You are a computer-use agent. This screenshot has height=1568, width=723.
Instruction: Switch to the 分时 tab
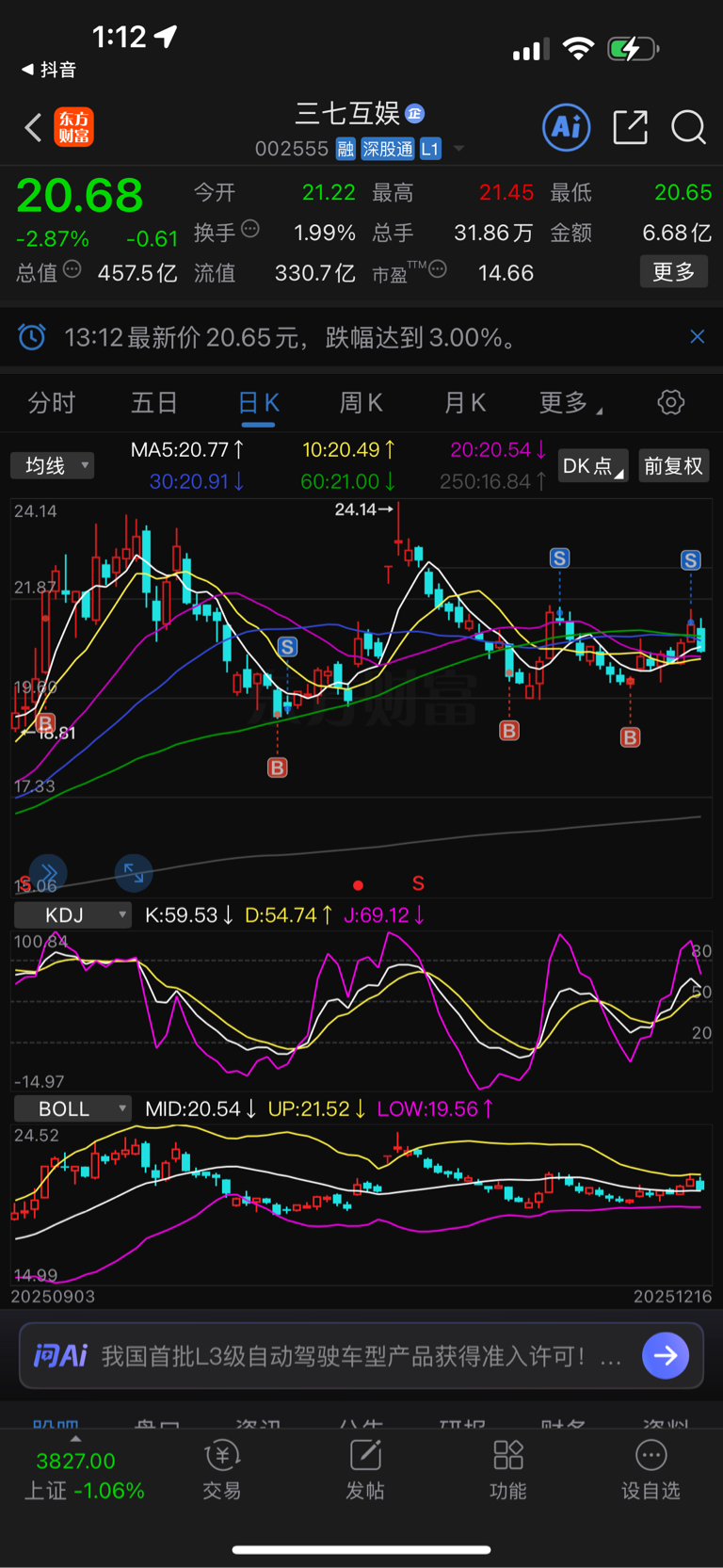(x=51, y=403)
